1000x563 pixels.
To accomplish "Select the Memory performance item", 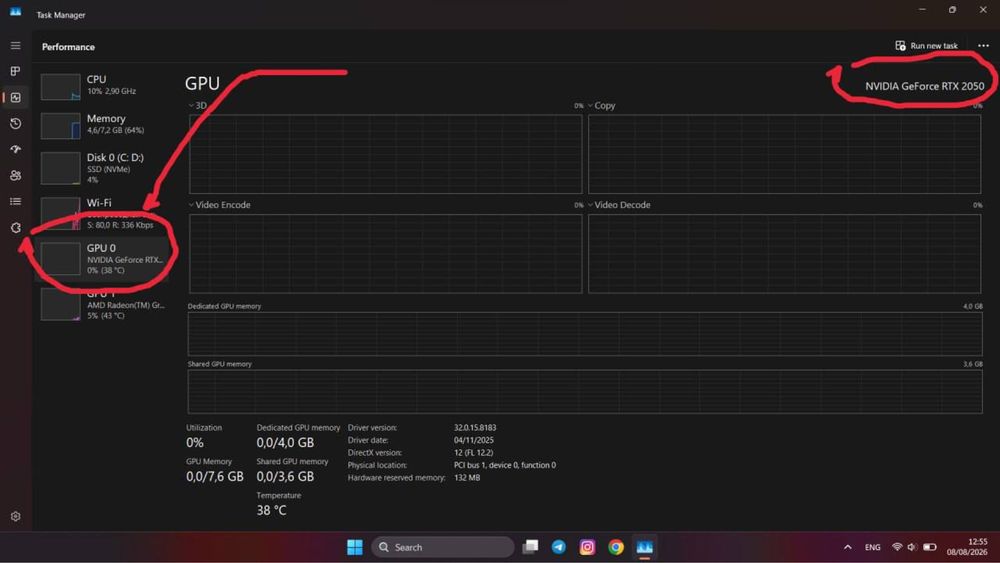I will click(x=103, y=125).
